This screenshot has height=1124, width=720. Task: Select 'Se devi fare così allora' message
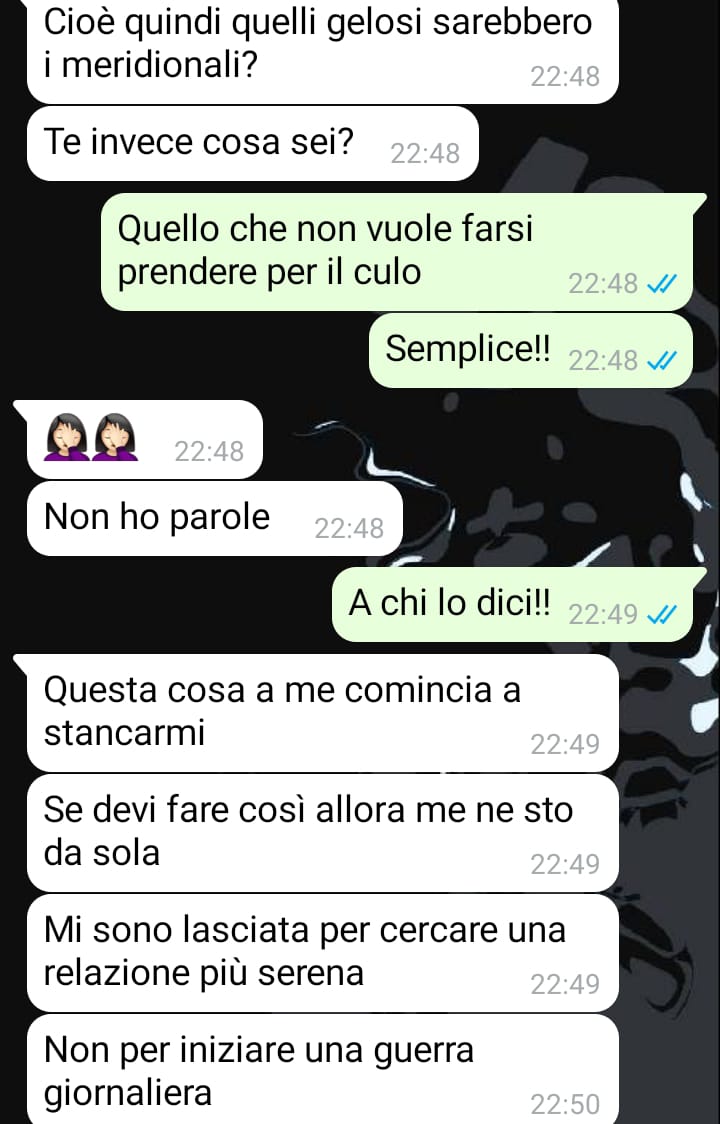coord(323,833)
